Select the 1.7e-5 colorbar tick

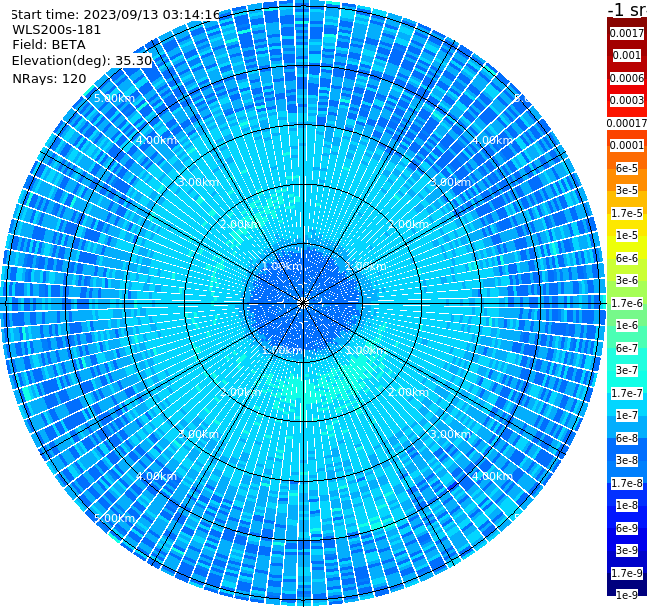627,213
